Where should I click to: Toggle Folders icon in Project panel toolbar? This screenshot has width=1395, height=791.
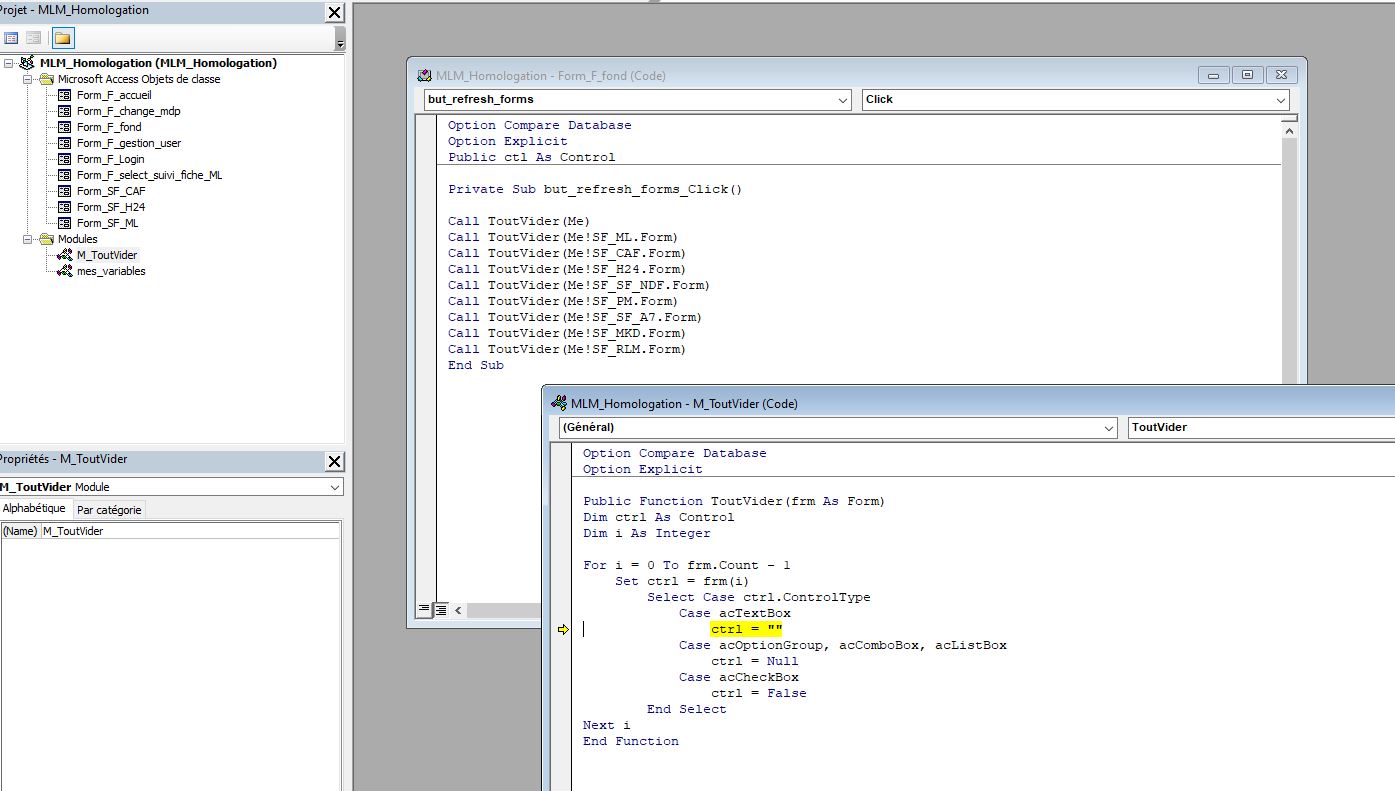click(x=62, y=38)
